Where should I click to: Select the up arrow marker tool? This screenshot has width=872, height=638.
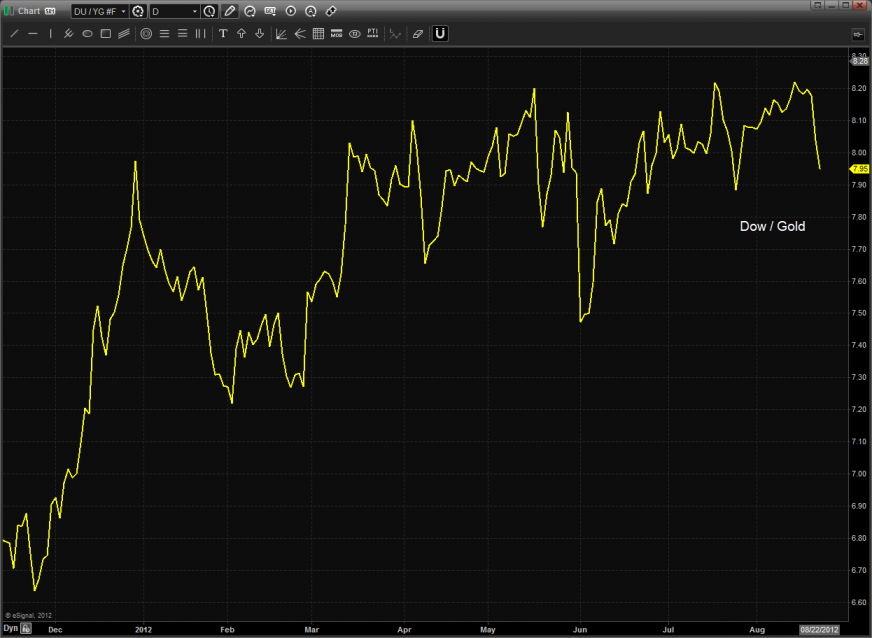pyautogui.click(x=241, y=34)
